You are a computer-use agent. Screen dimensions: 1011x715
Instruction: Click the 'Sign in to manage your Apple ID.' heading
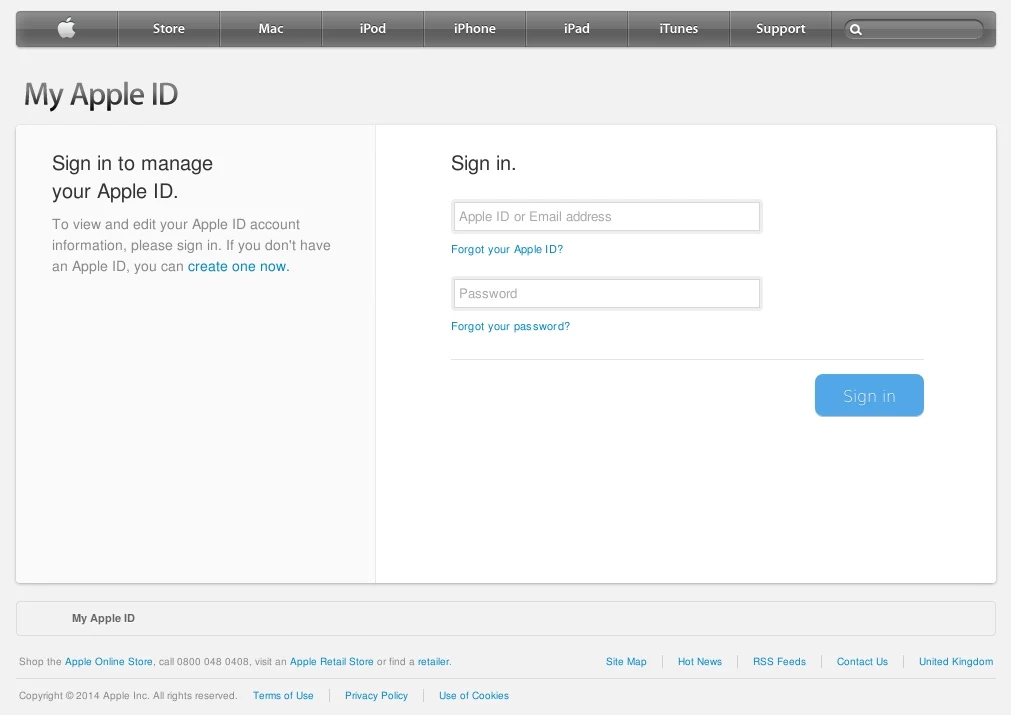tap(132, 177)
